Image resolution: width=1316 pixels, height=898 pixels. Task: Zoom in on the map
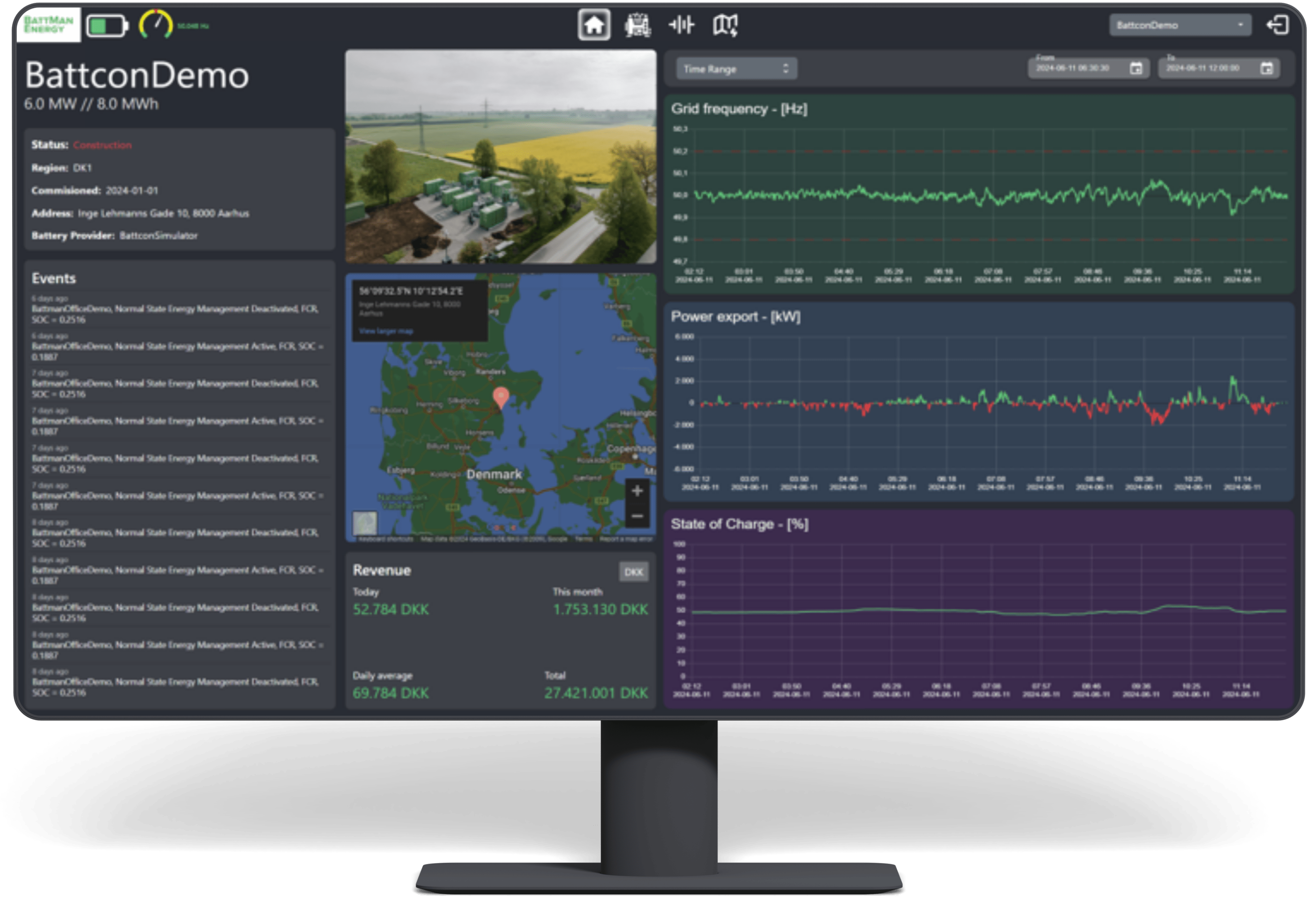click(x=637, y=491)
